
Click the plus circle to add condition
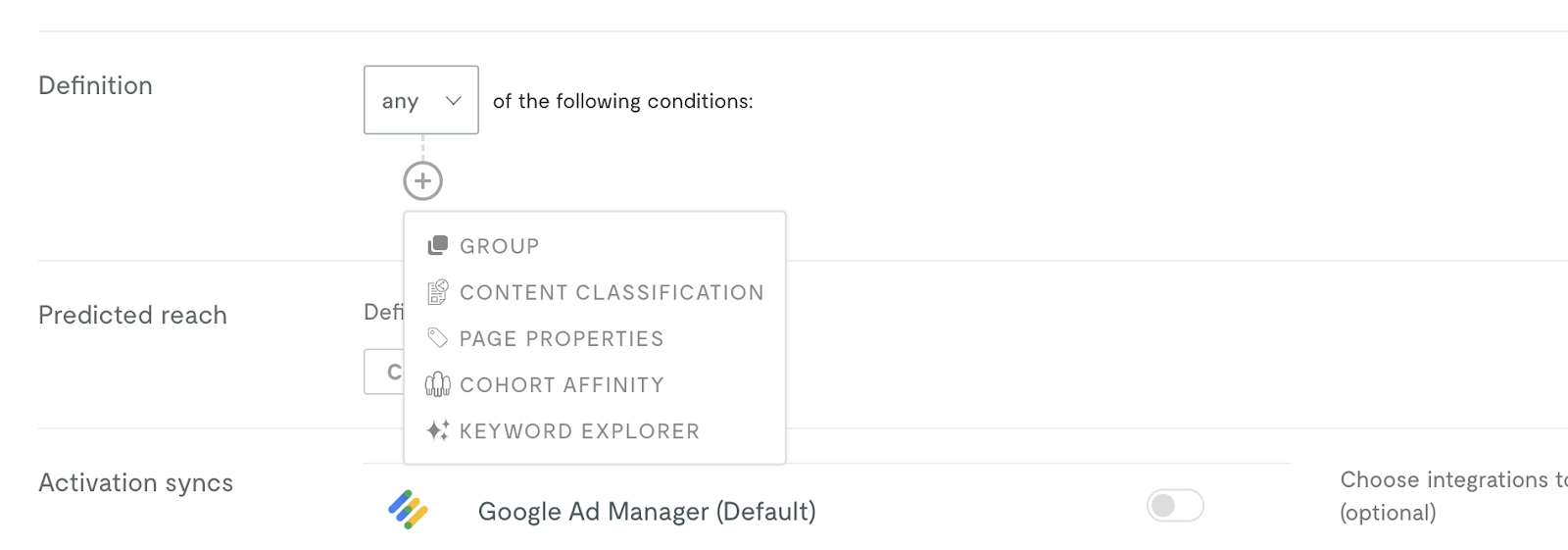pyautogui.click(x=423, y=181)
